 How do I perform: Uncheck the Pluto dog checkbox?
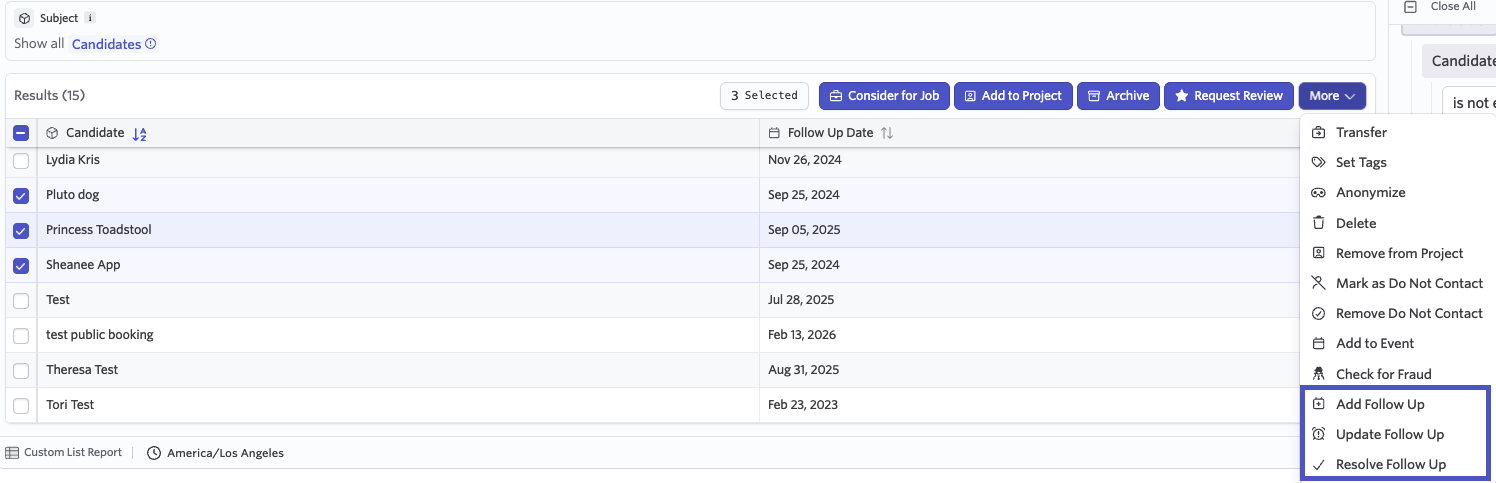(x=21, y=195)
